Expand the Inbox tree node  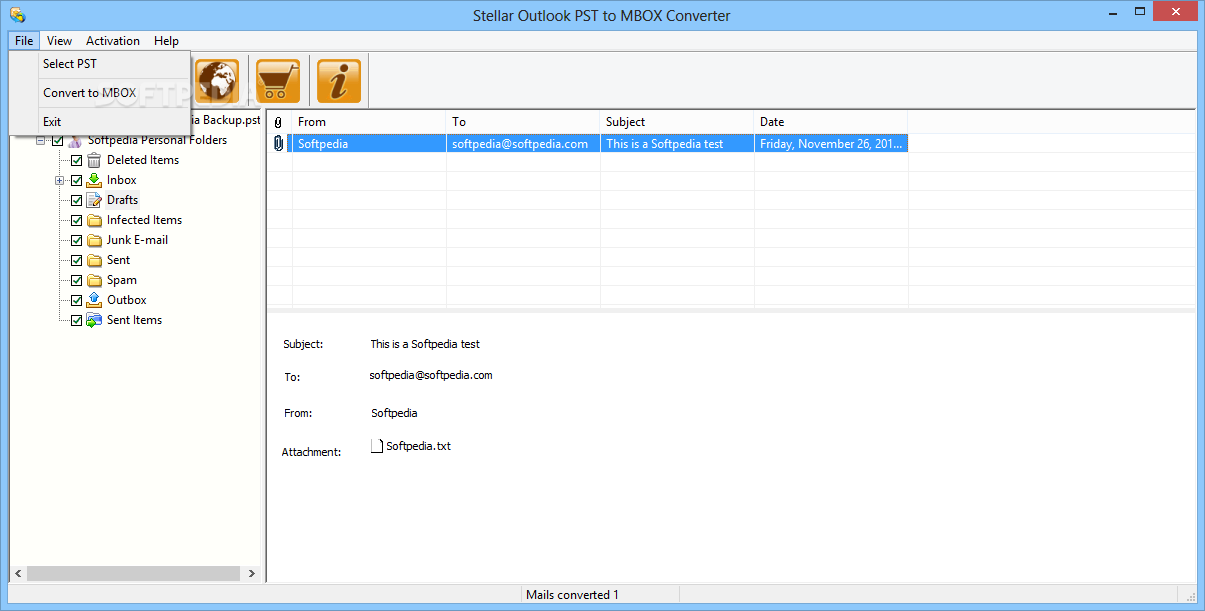(59, 180)
